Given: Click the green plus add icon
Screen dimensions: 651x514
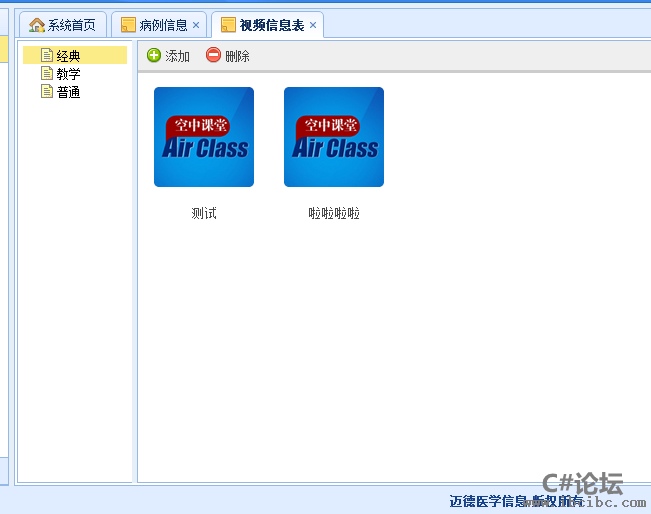Looking at the screenshot, I should 154,55.
